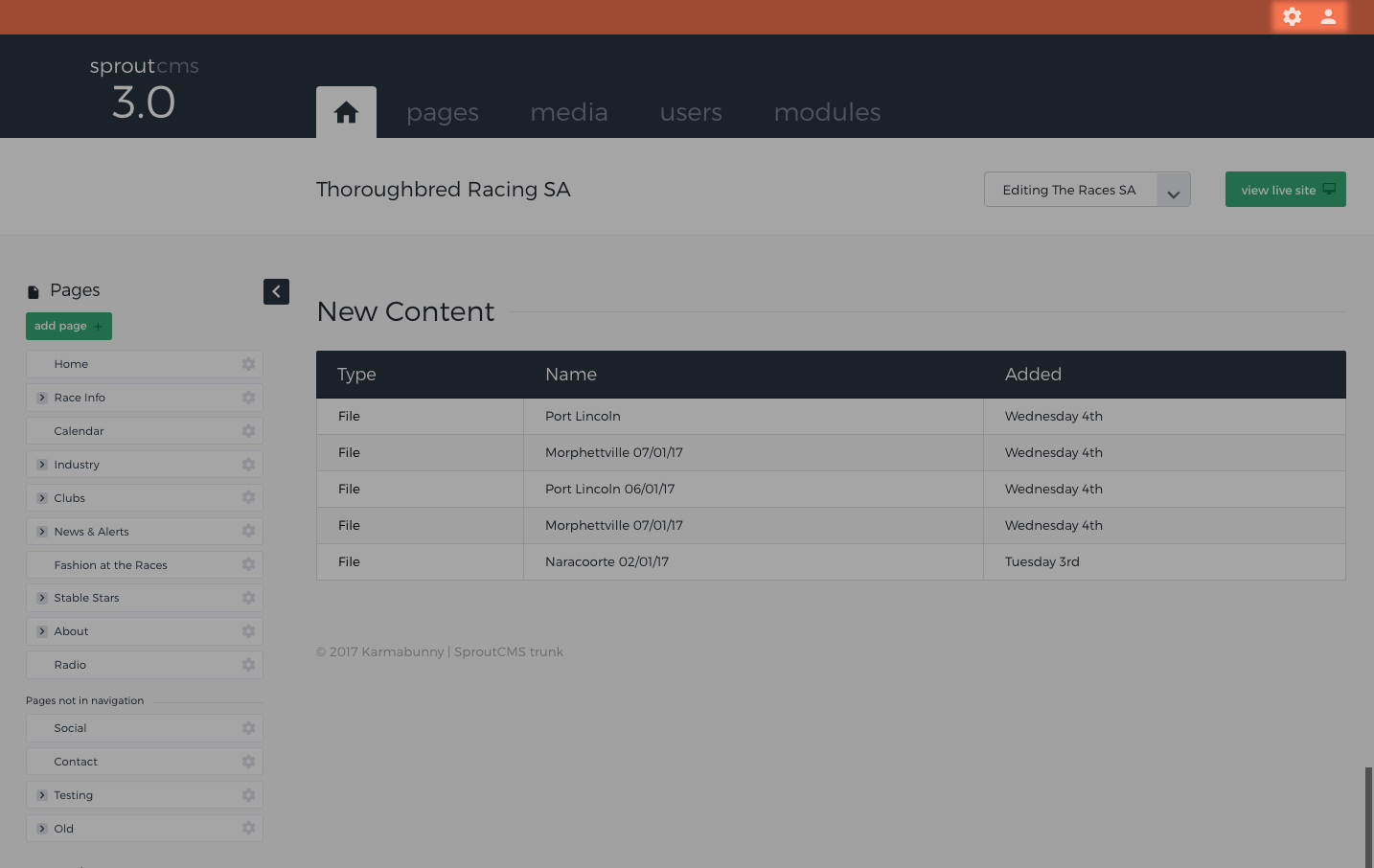Click the page's vertical scrollbar thumb

[1368, 816]
